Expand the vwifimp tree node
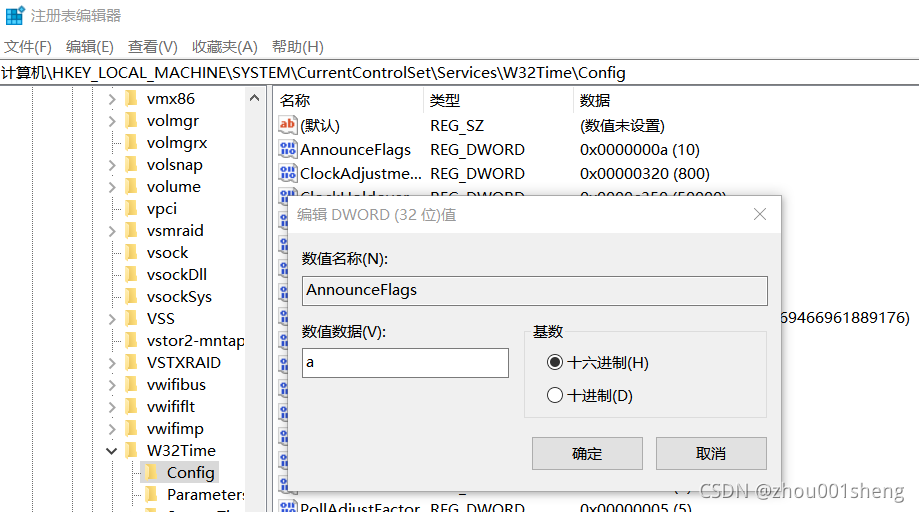This screenshot has width=919, height=512. click(112, 429)
